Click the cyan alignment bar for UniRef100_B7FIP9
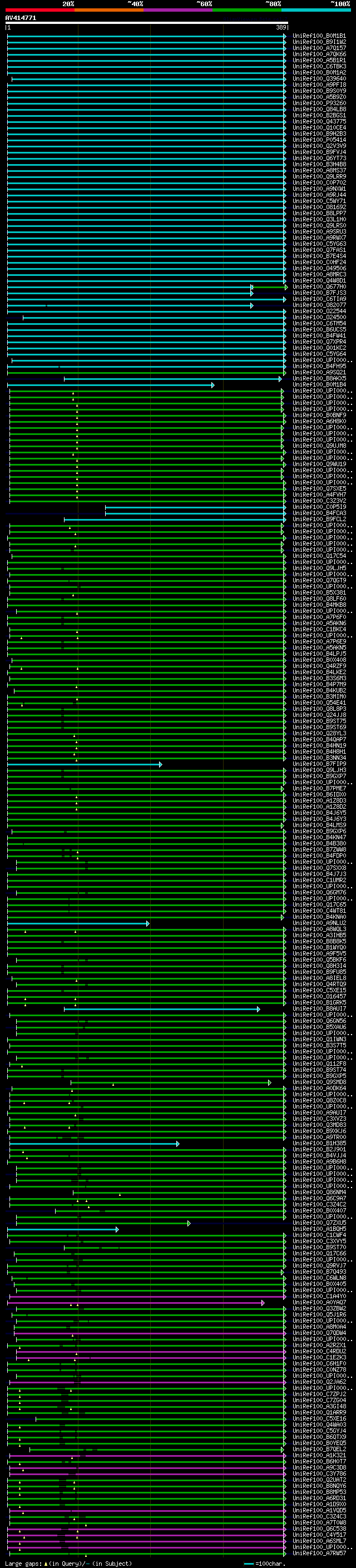356x1568 pixels. (85, 764)
